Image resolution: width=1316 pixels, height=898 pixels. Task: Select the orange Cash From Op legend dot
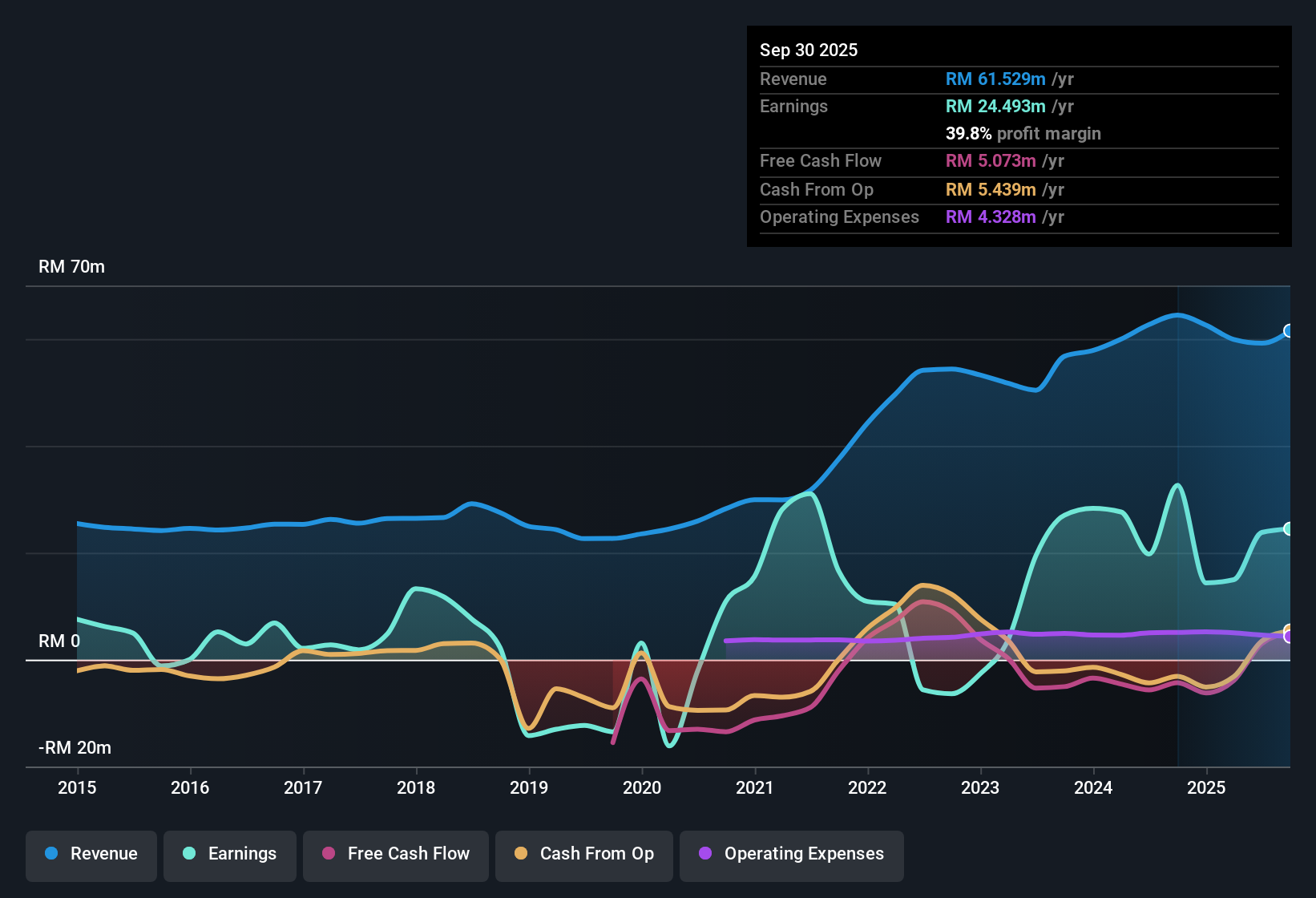pyautogui.click(x=521, y=854)
